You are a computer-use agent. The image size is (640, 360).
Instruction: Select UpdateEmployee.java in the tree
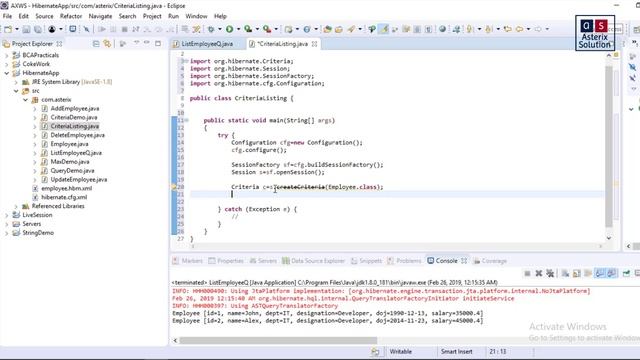pyautogui.click(x=79, y=180)
